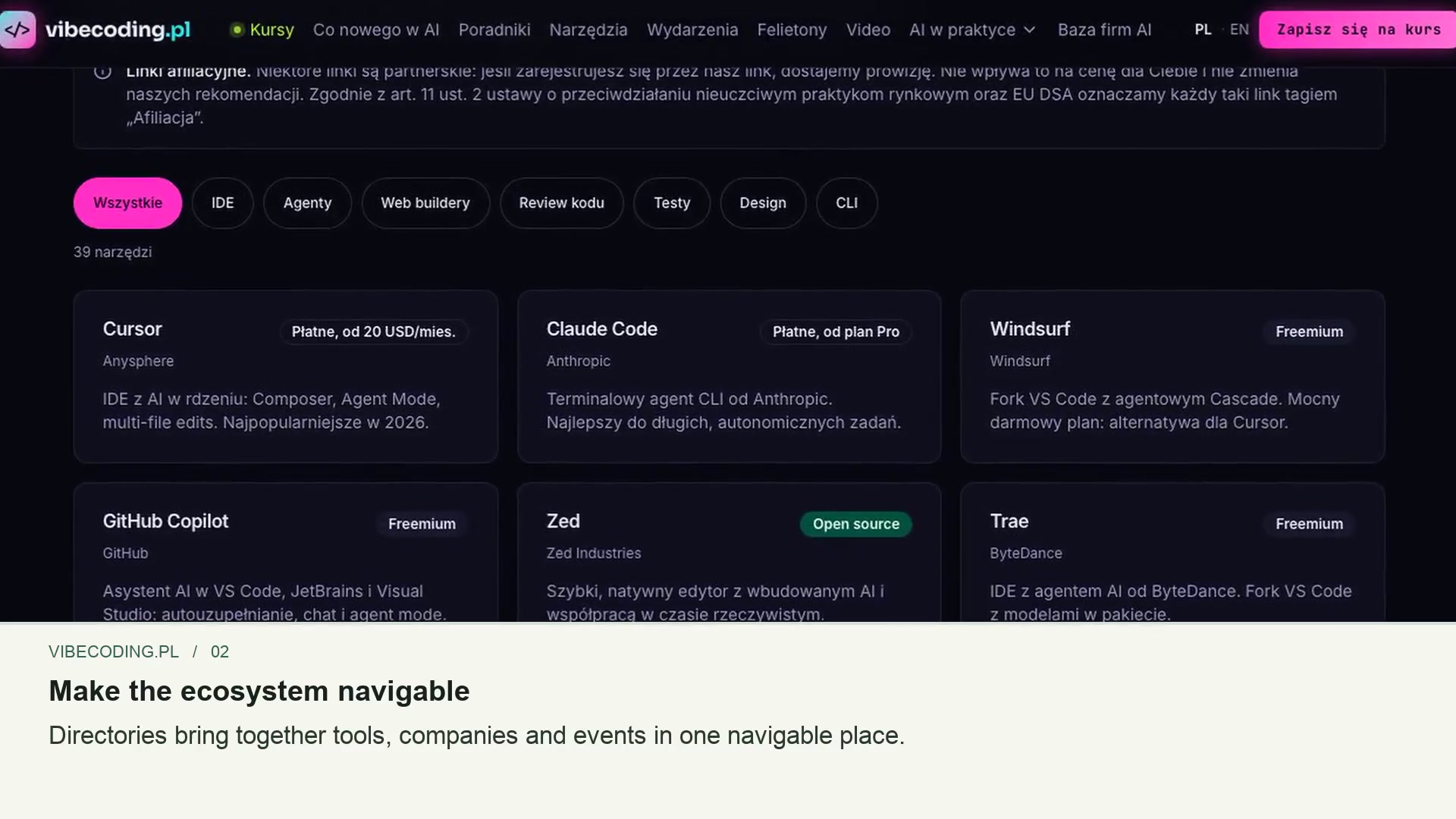Click the 39 narzędzi count text
This screenshot has height=819, width=1456.
(112, 253)
